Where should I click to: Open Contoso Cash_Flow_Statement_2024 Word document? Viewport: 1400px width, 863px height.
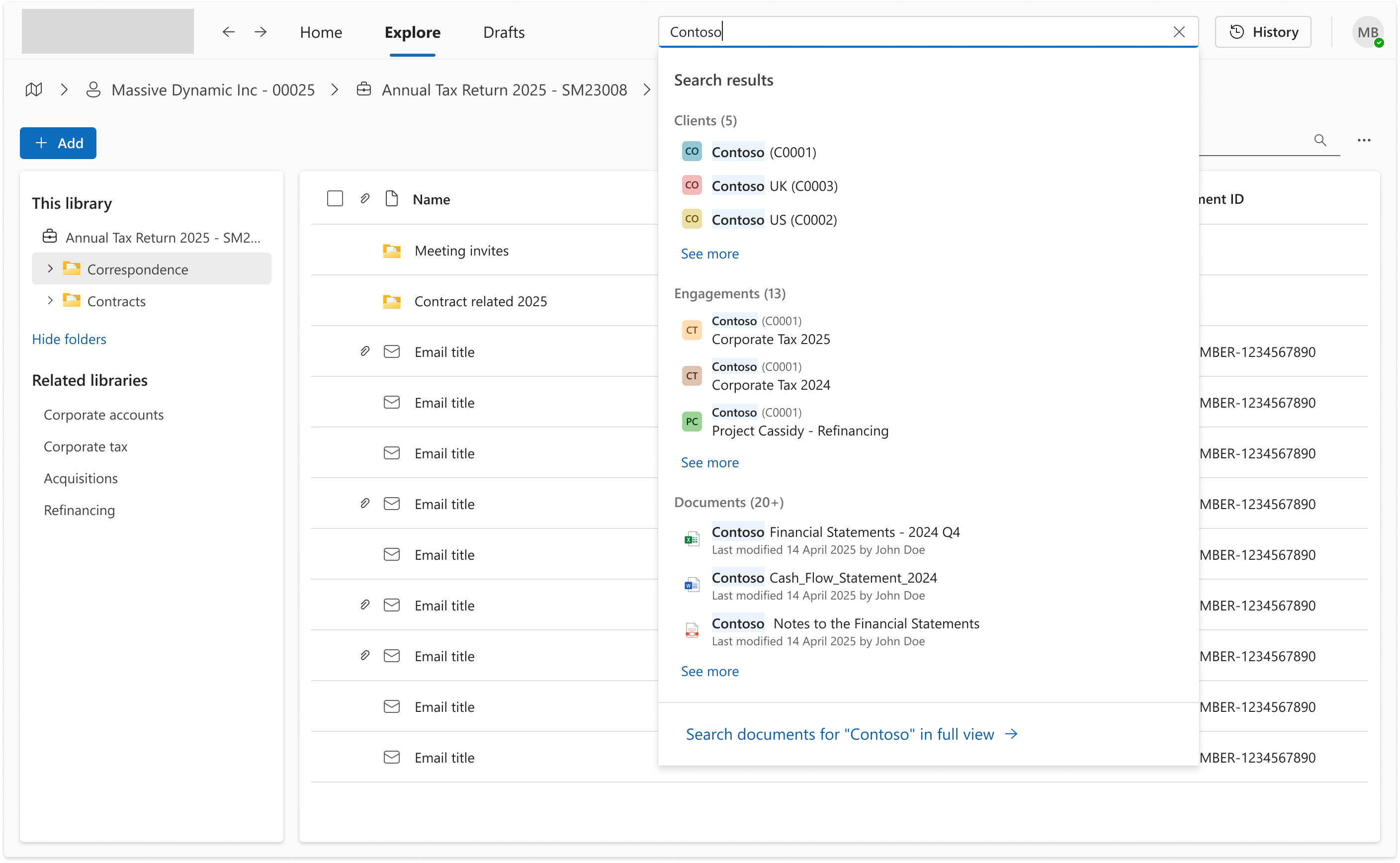coord(809,586)
